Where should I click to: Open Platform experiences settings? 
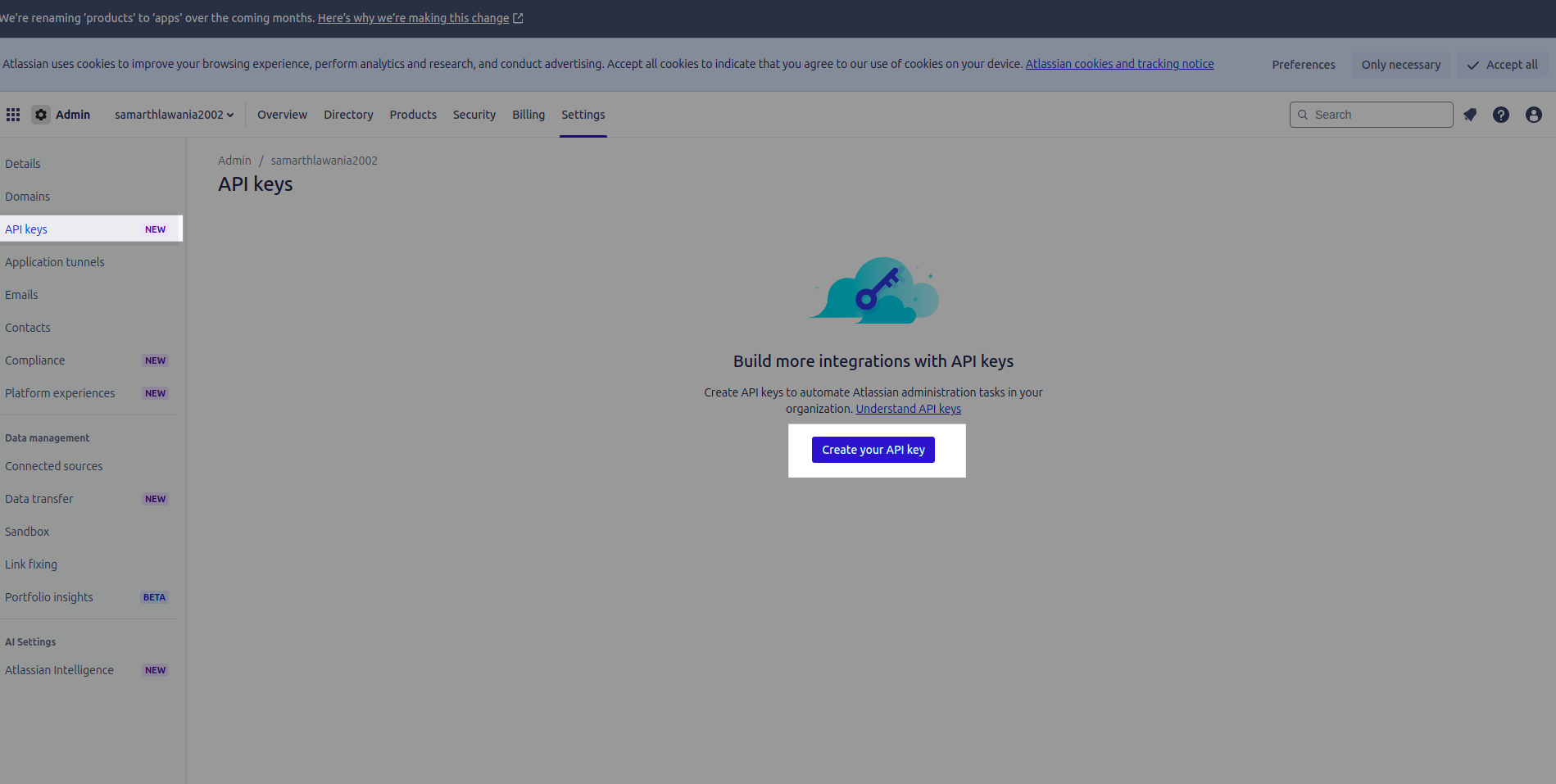[90, 393]
